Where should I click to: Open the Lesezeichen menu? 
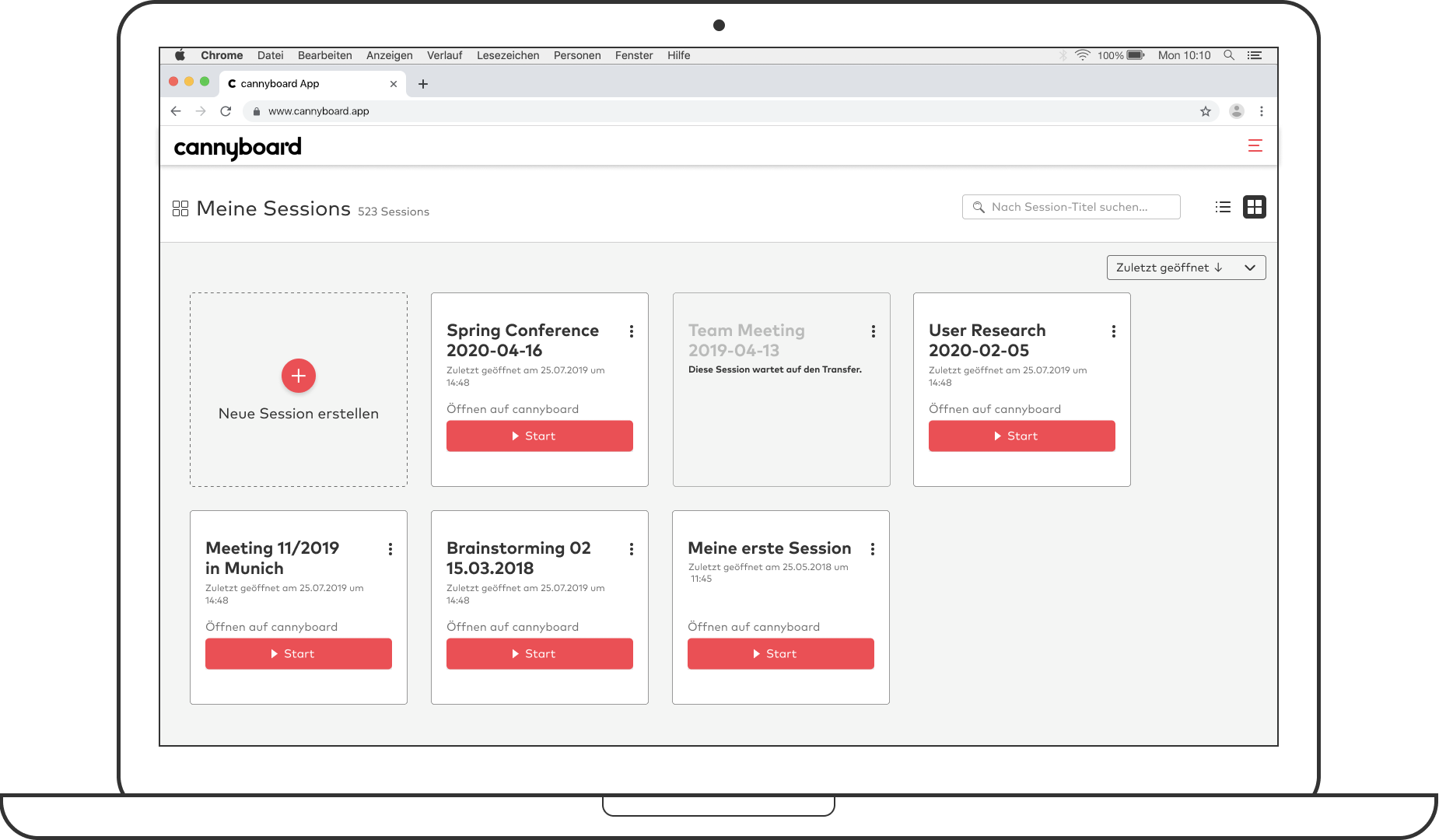click(x=508, y=55)
